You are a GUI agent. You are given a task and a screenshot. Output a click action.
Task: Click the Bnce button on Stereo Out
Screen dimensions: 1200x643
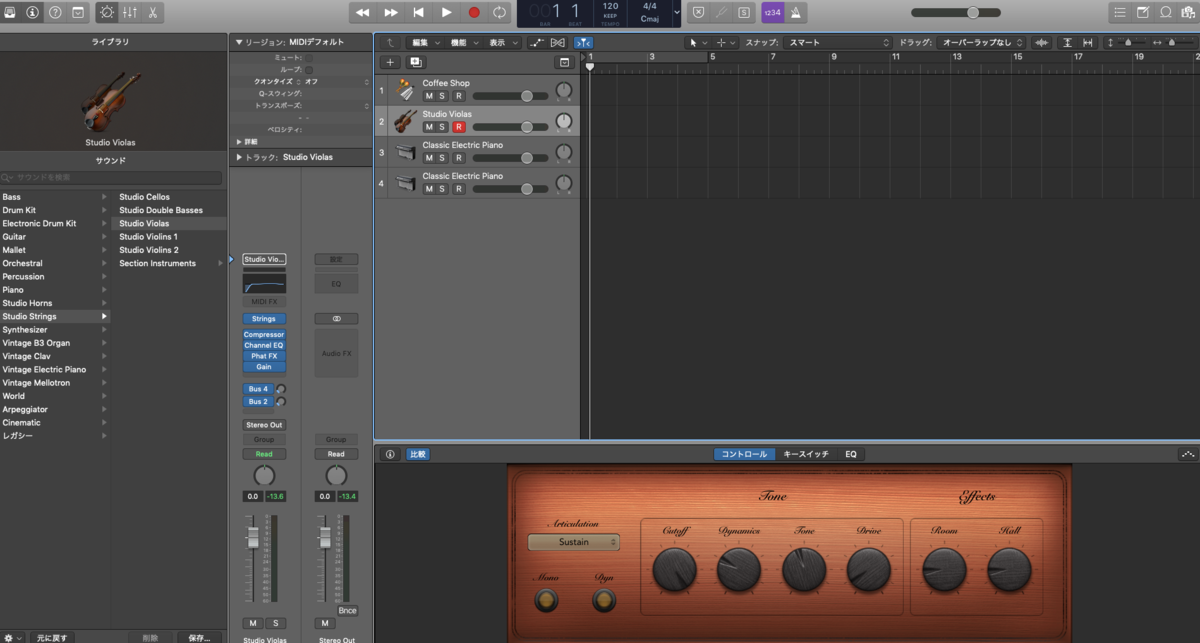click(x=348, y=610)
